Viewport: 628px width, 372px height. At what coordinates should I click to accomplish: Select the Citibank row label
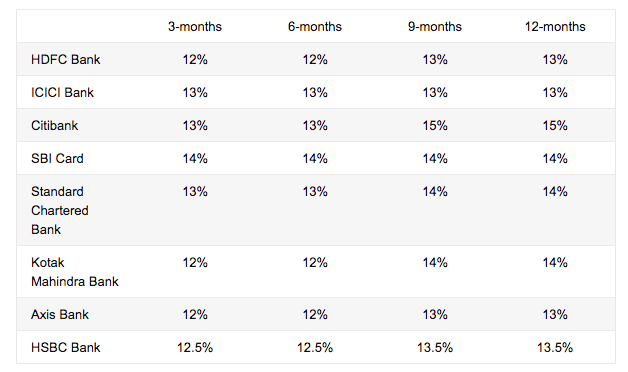[x=54, y=126]
